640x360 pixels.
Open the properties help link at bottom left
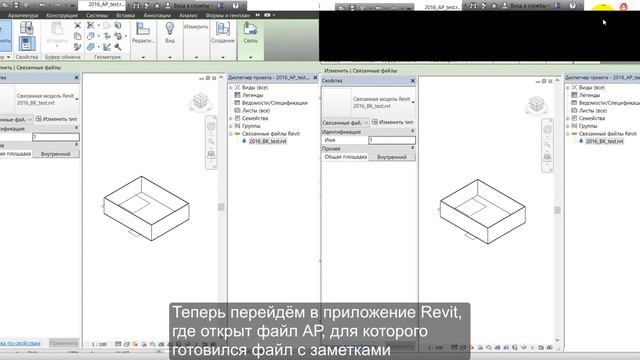20,343
